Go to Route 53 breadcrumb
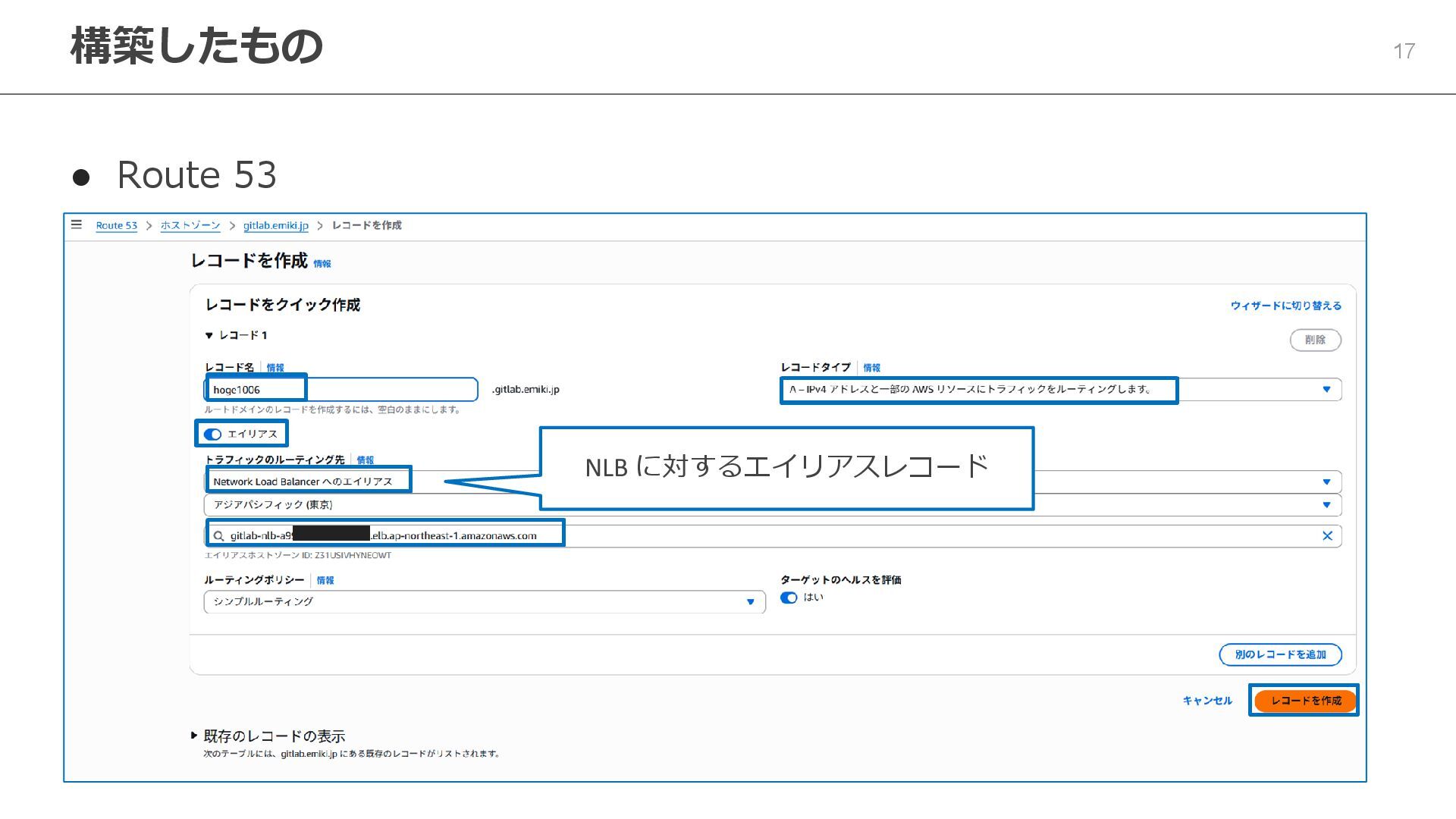The image size is (1456, 819). tap(116, 225)
